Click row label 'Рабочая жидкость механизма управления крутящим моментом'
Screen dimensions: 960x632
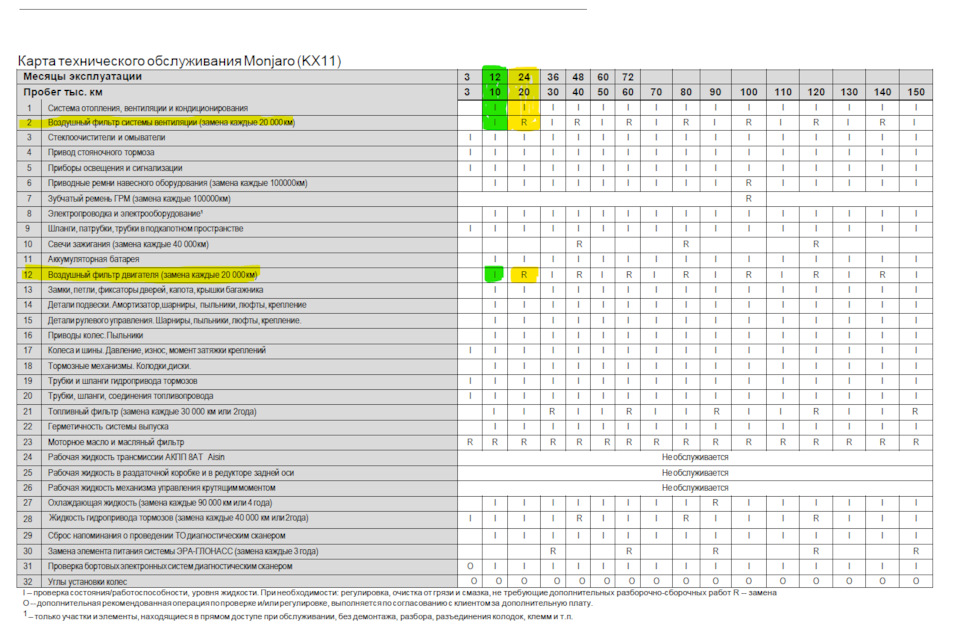point(162,487)
